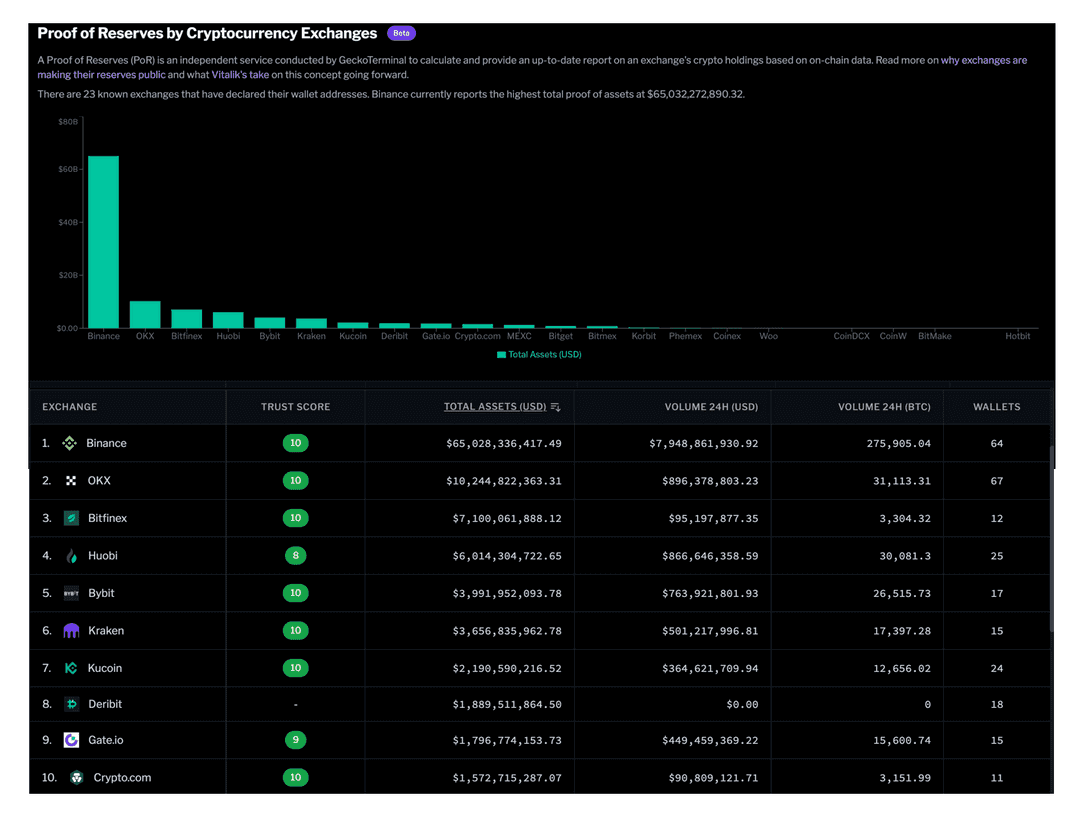Screen dimensions: 1080x817
Task: Select the Binance exchange logo
Action: 67,443
